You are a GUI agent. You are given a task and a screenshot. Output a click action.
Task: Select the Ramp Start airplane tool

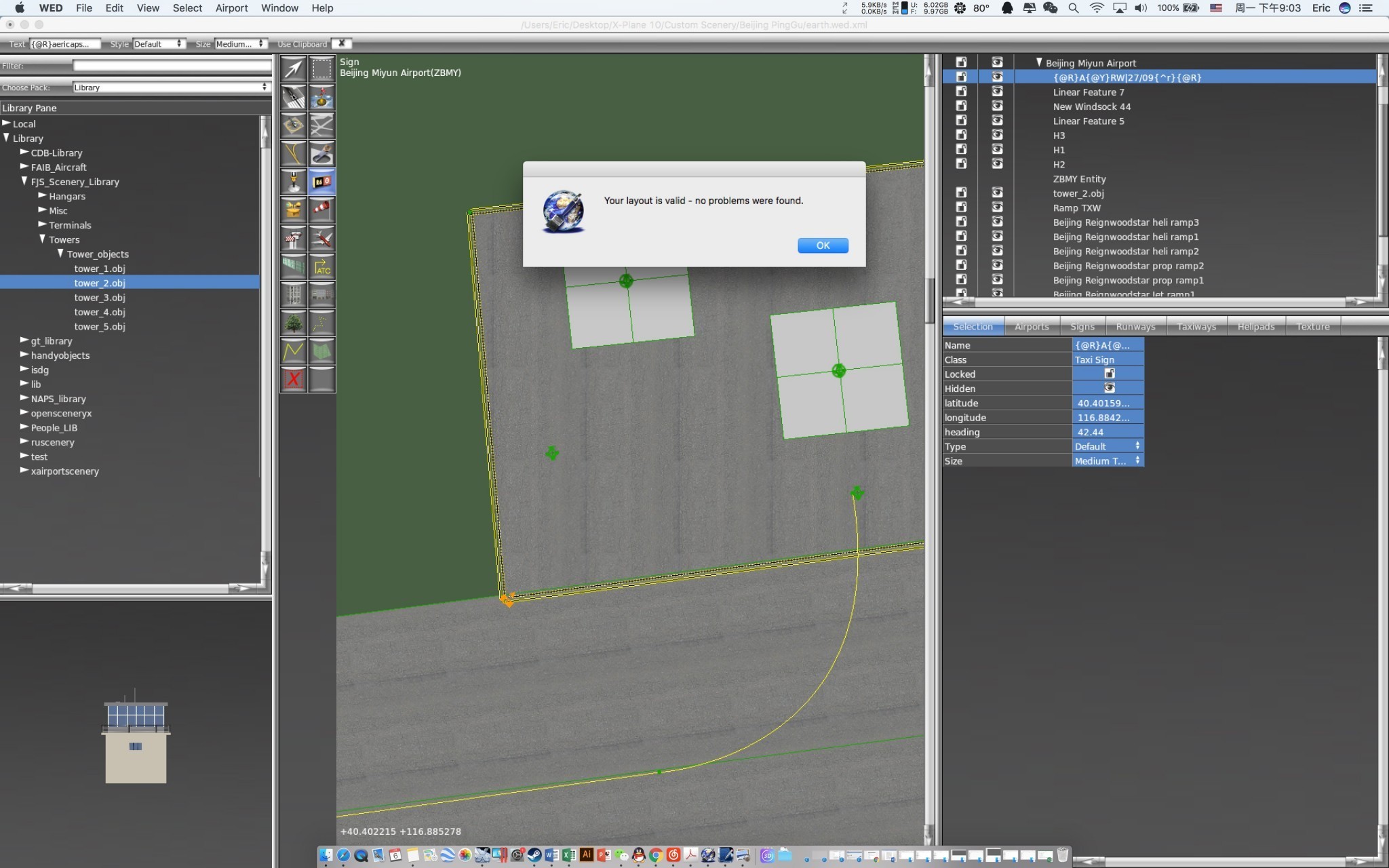tap(321, 239)
